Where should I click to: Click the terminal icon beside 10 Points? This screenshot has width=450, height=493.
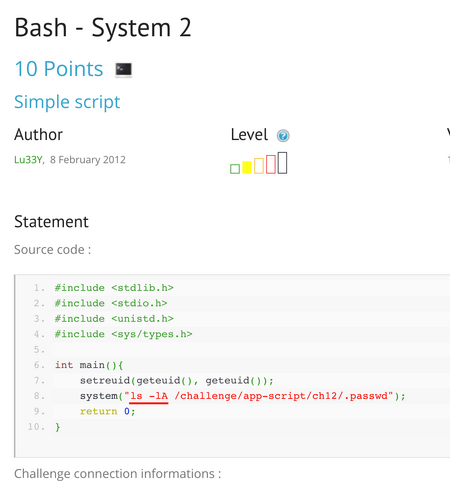pos(124,70)
